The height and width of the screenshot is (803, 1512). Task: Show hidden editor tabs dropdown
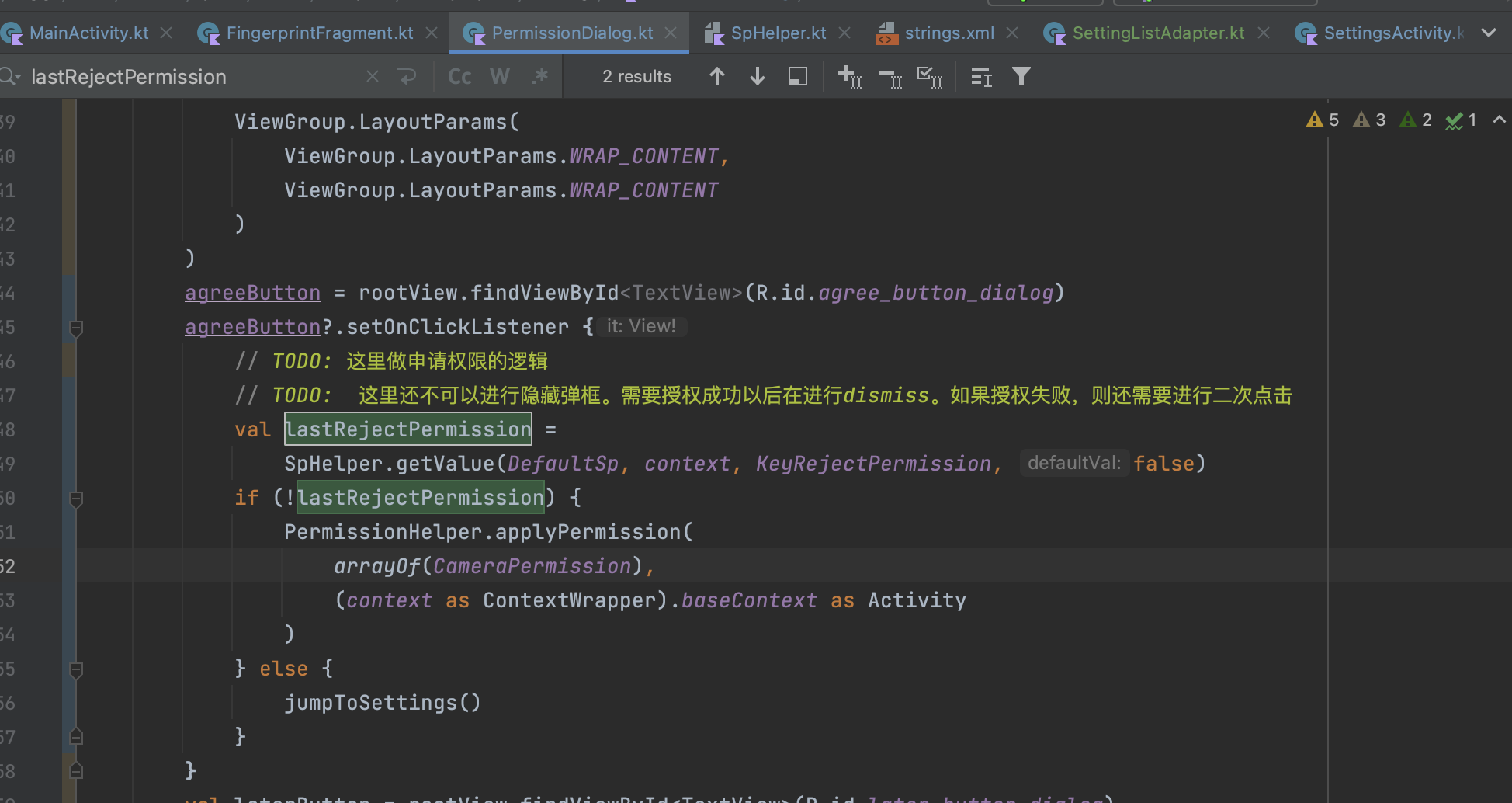(1489, 33)
